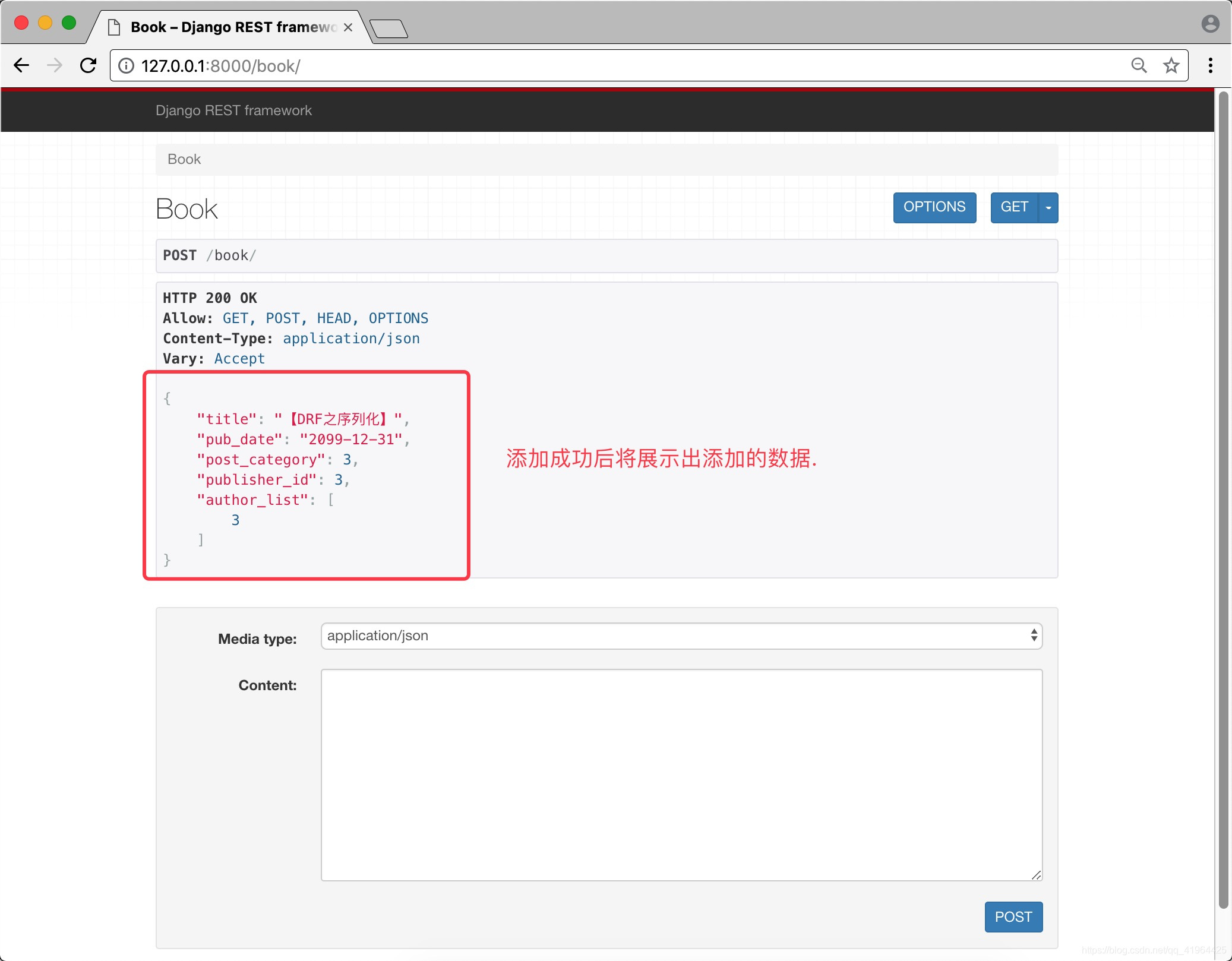Open the user profile icon

click(1210, 24)
